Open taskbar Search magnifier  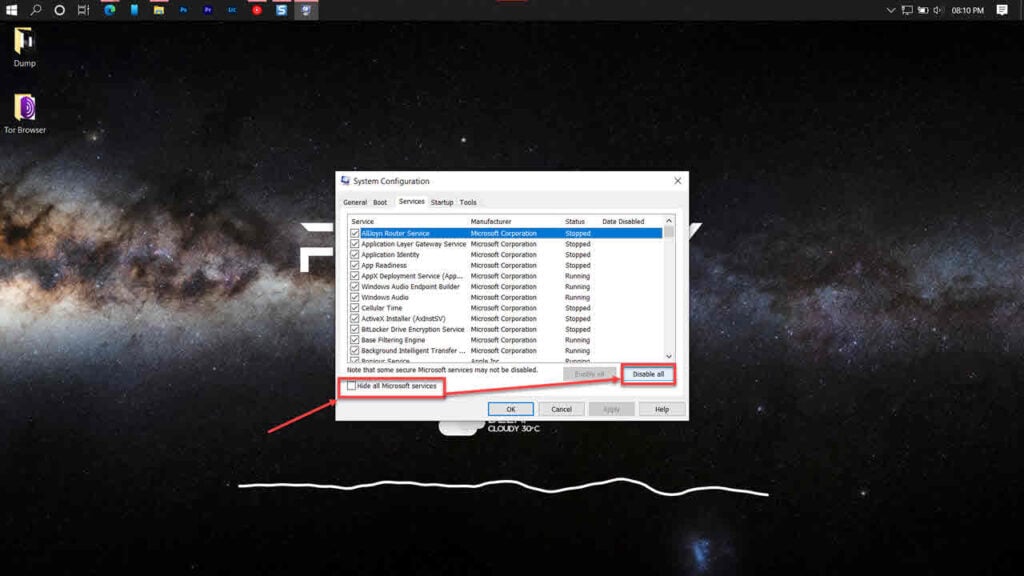[35, 10]
